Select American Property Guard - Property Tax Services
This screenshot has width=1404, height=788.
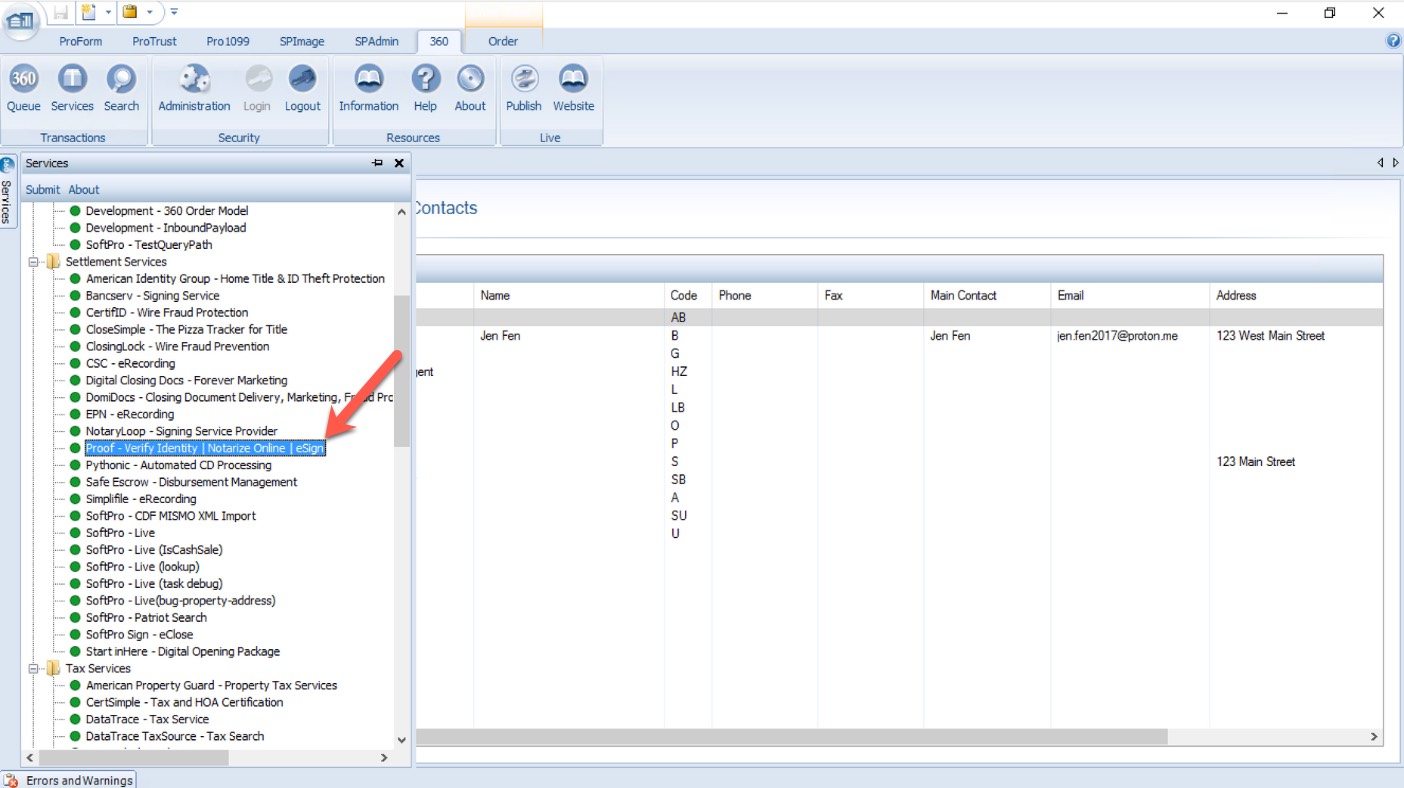211,686
